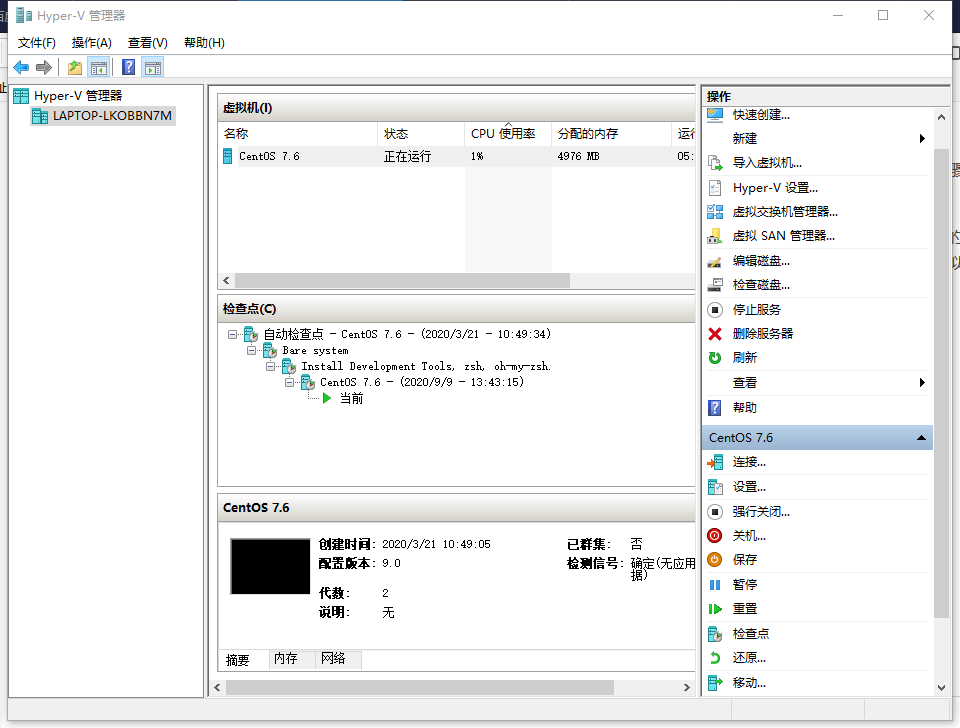Select the CentOS 7.6 virtual machine row
This screenshot has width=960, height=728.
pyautogui.click(x=457, y=156)
